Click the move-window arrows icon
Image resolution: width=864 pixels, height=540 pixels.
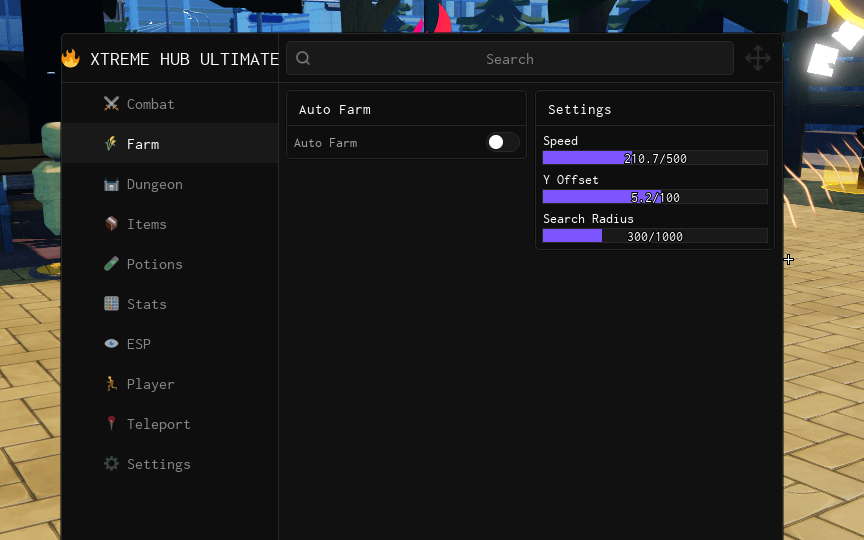pyautogui.click(x=758, y=58)
